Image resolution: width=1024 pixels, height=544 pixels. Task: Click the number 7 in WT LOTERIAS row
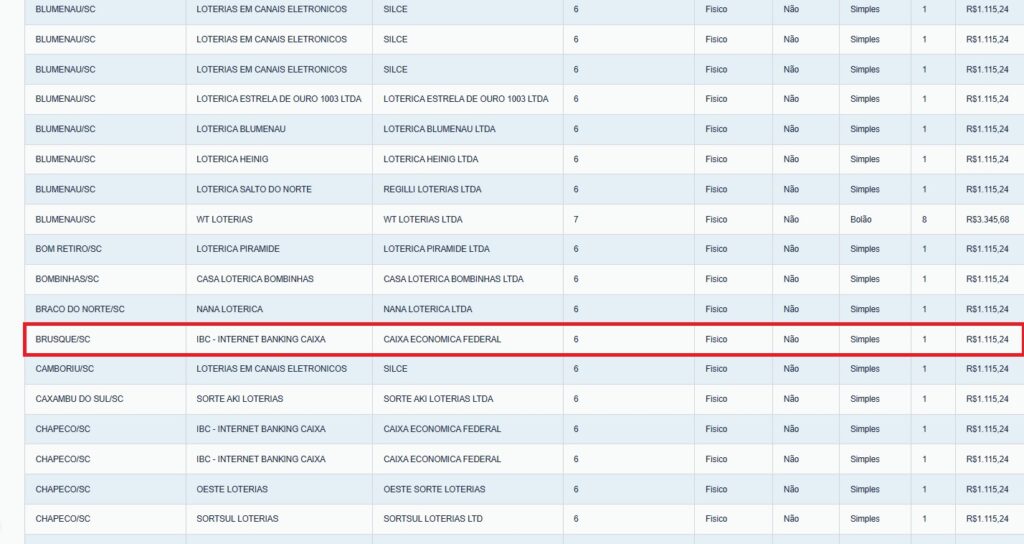[576, 219]
